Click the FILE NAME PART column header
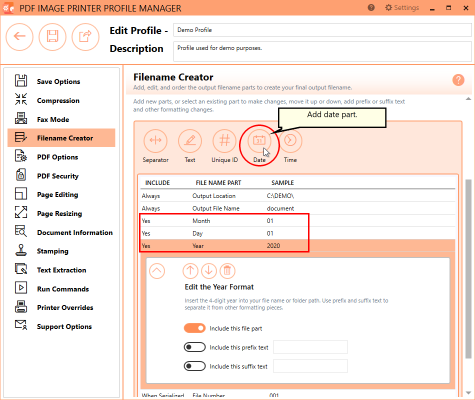The width and height of the screenshot is (475, 400). click(218, 183)
